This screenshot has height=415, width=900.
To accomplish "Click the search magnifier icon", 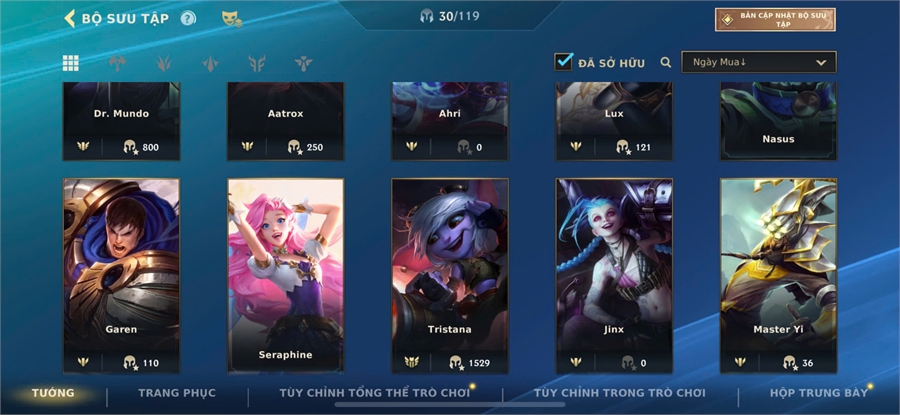I will pyautogui.click(x=665, y=63).
